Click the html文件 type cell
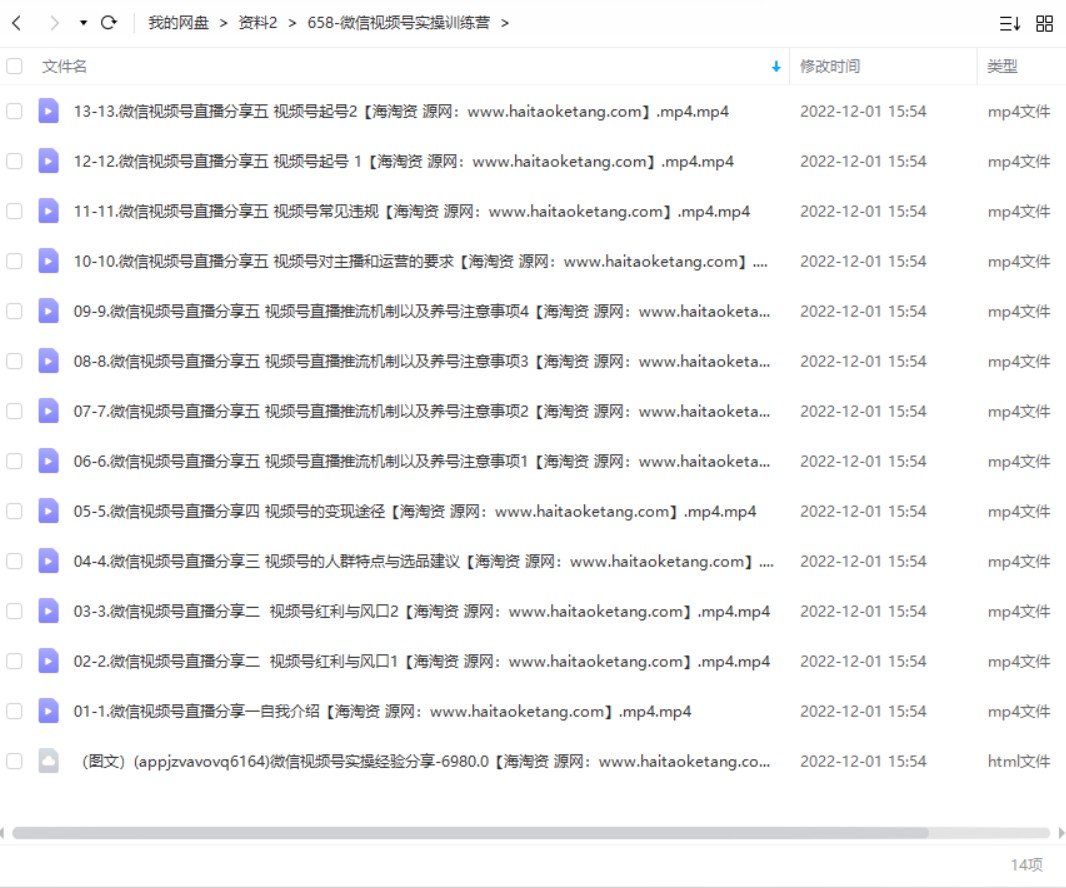This screenshot has height=888, width=1066. click(x=1018, y=761)
